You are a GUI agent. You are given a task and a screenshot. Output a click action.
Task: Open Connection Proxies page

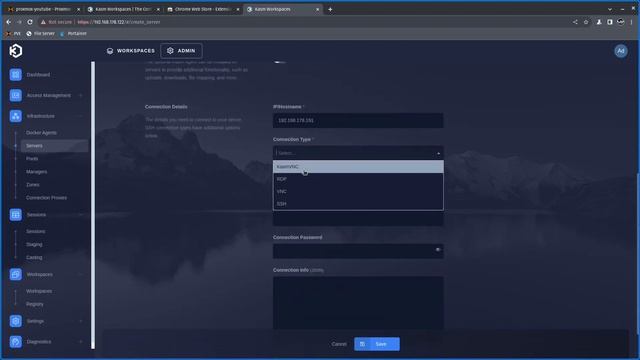(x=46, y=198)
